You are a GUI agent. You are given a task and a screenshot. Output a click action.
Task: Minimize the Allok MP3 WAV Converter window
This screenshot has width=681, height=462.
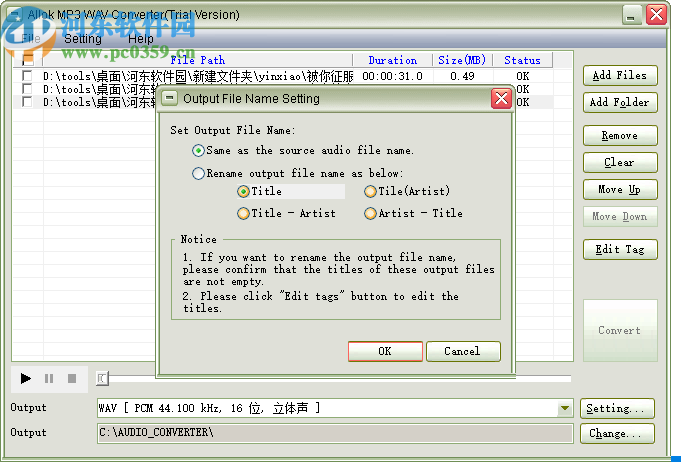pyautogui.click(x=631, y=15)
